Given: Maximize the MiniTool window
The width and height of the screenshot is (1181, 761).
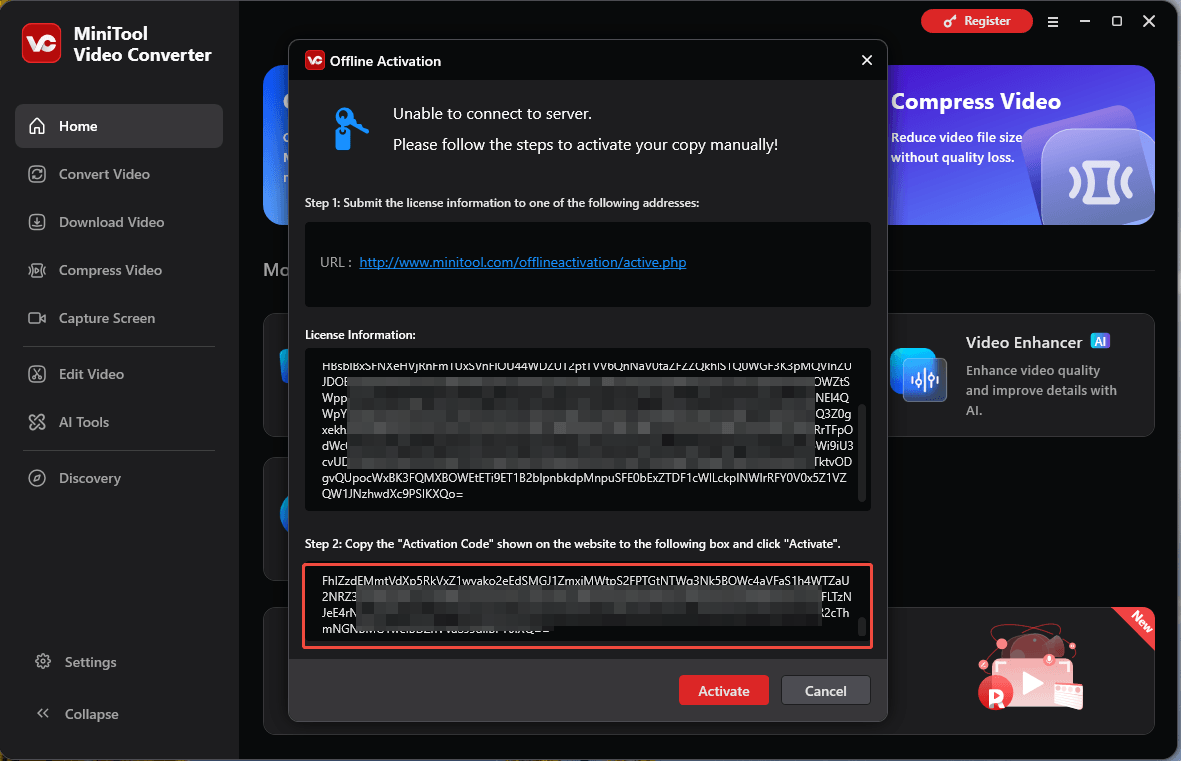Looking at the screenshot, I should pyautogui.click(x=1117, y=21).
